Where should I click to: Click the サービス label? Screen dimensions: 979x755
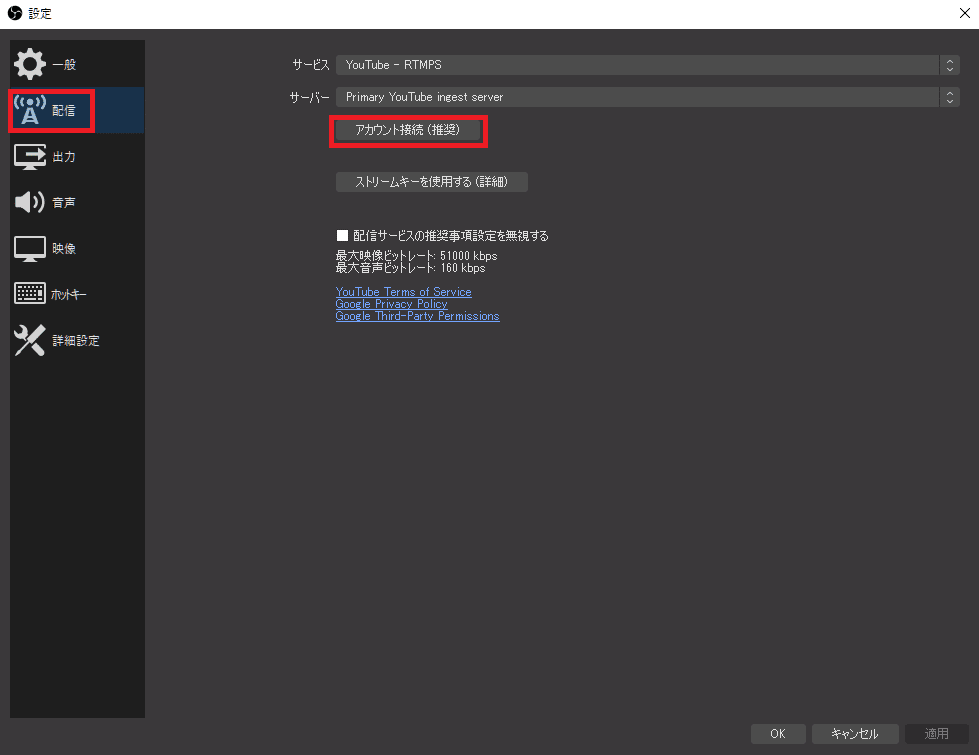point(311,65)
